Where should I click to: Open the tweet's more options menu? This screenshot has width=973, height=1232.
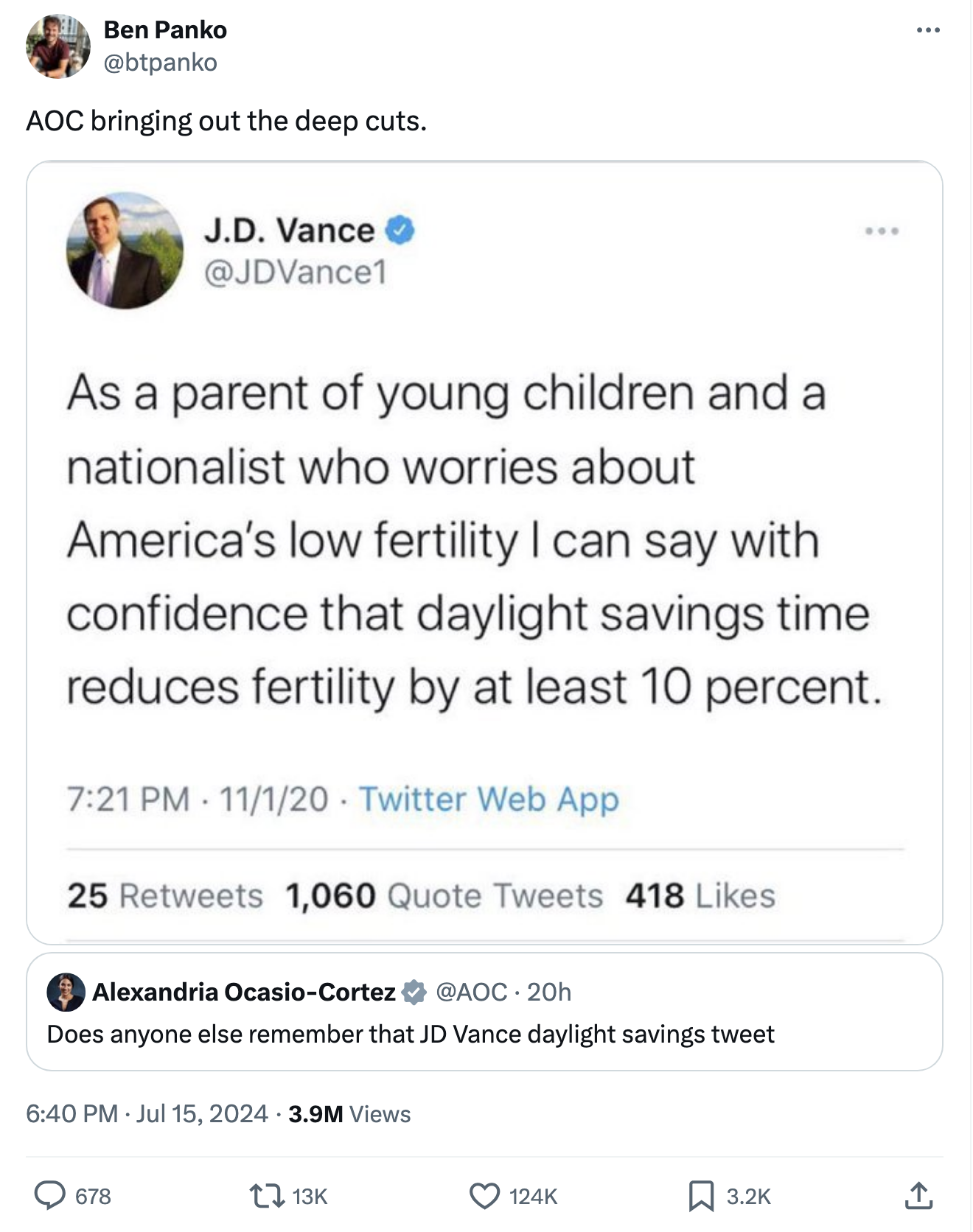928,31
